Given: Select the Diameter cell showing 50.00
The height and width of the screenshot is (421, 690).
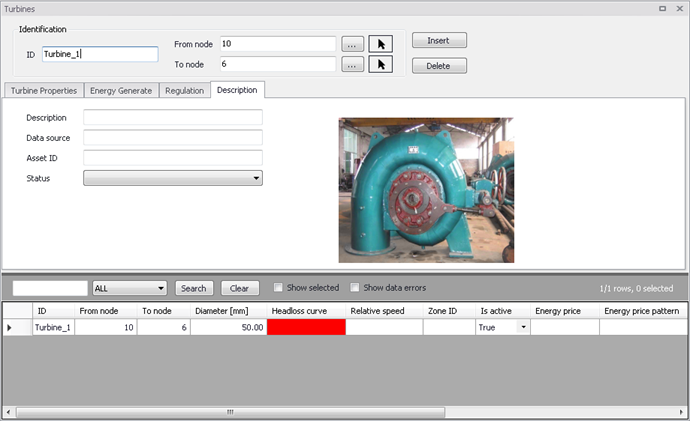Looking at the screenshot, I should point(229,327).
